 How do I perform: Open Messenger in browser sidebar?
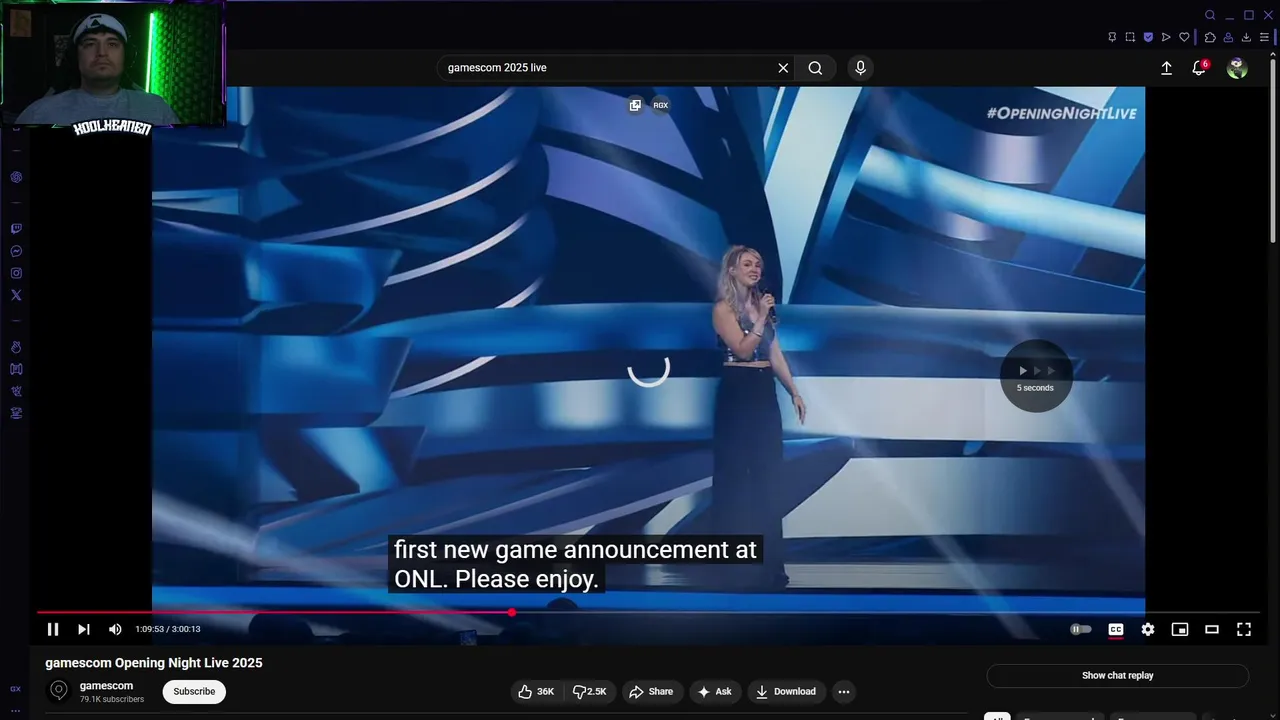(16, 251)
